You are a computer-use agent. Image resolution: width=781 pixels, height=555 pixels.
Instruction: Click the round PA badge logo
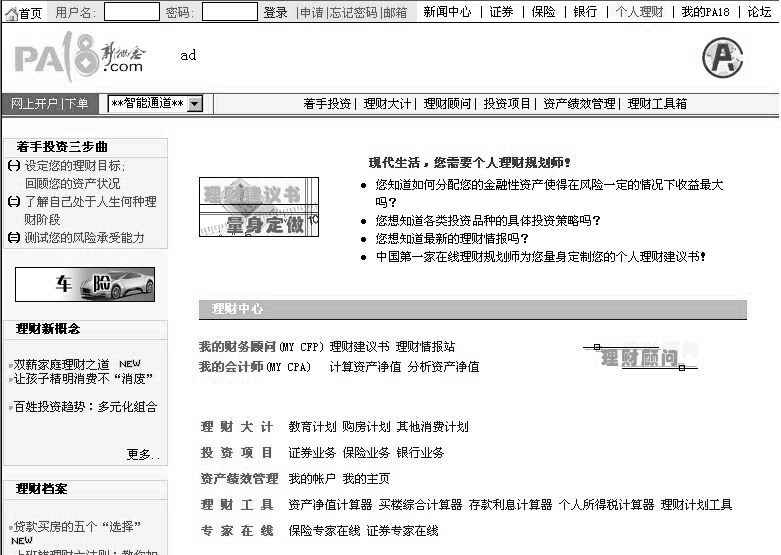pyautogui.click(x=722, y=58)
